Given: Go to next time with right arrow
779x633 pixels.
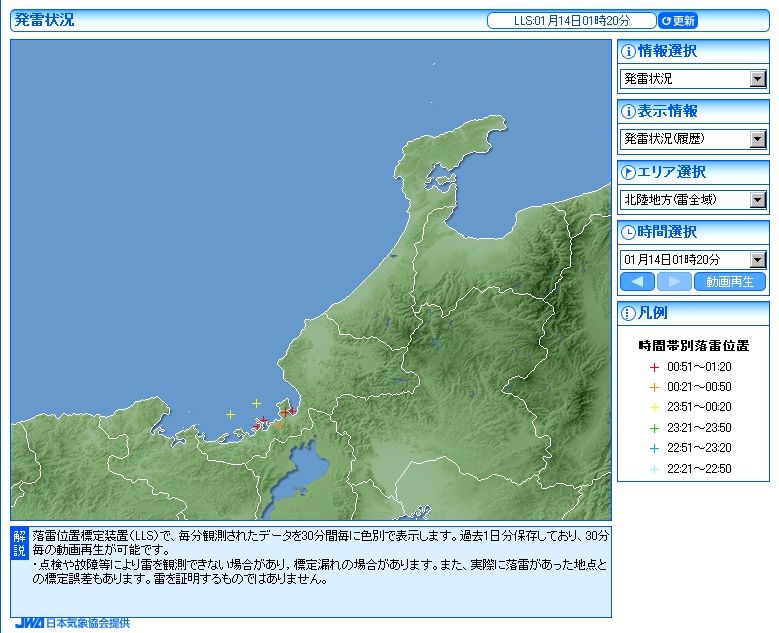Looking at the screenshot, I should click(674, 282).
